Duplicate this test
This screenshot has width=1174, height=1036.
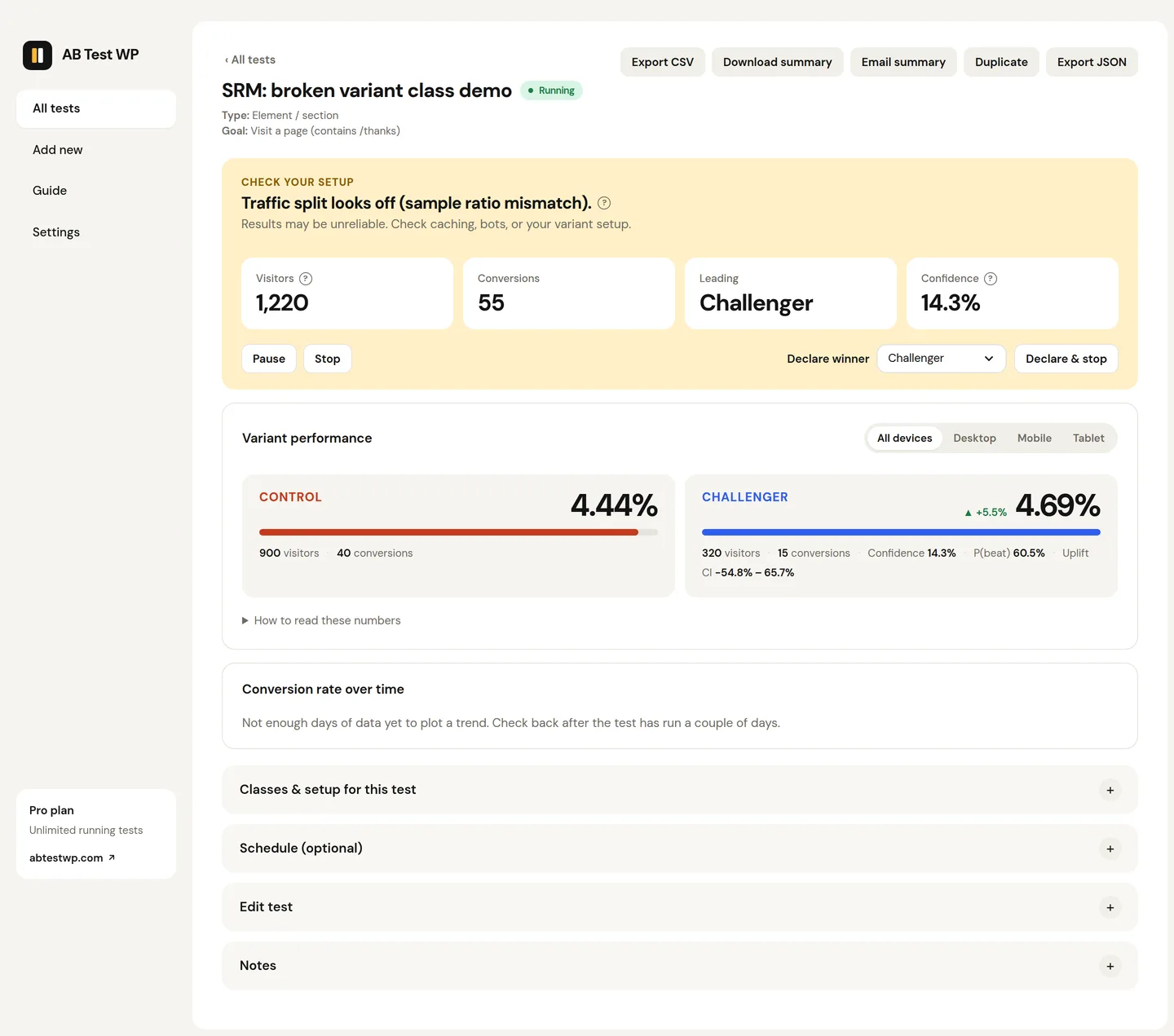(1001, 62)
